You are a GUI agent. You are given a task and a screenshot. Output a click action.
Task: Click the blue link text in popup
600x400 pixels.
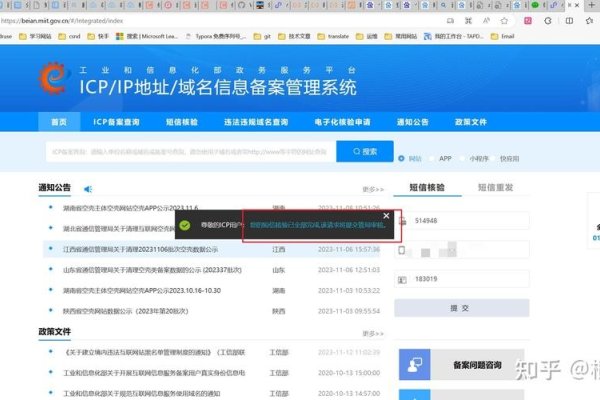(317, 225)
